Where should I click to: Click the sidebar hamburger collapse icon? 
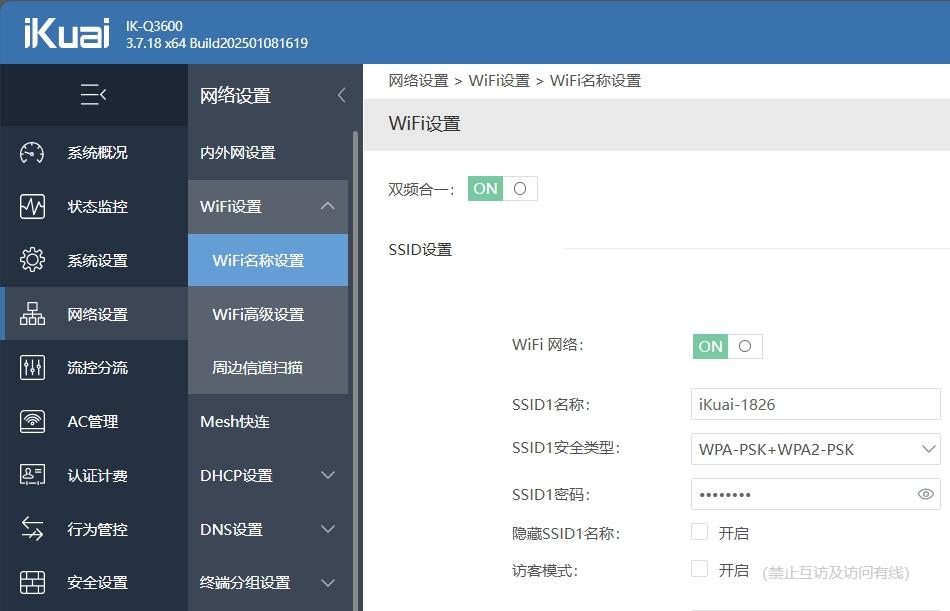click(x=94, y=94)
